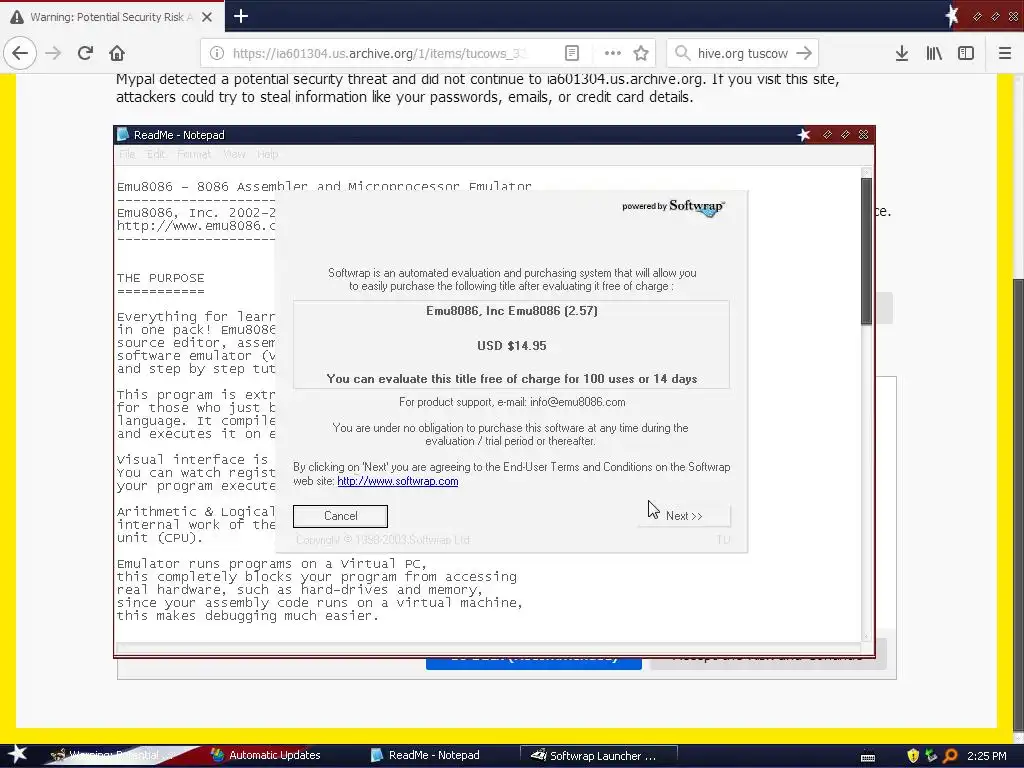The image size is (1024, 768).
Task: Go back with the browser back arrow
Action: coord(20,53)
